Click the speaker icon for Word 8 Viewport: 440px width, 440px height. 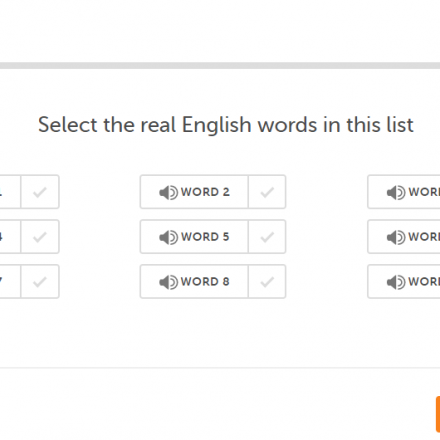[168, 282]
